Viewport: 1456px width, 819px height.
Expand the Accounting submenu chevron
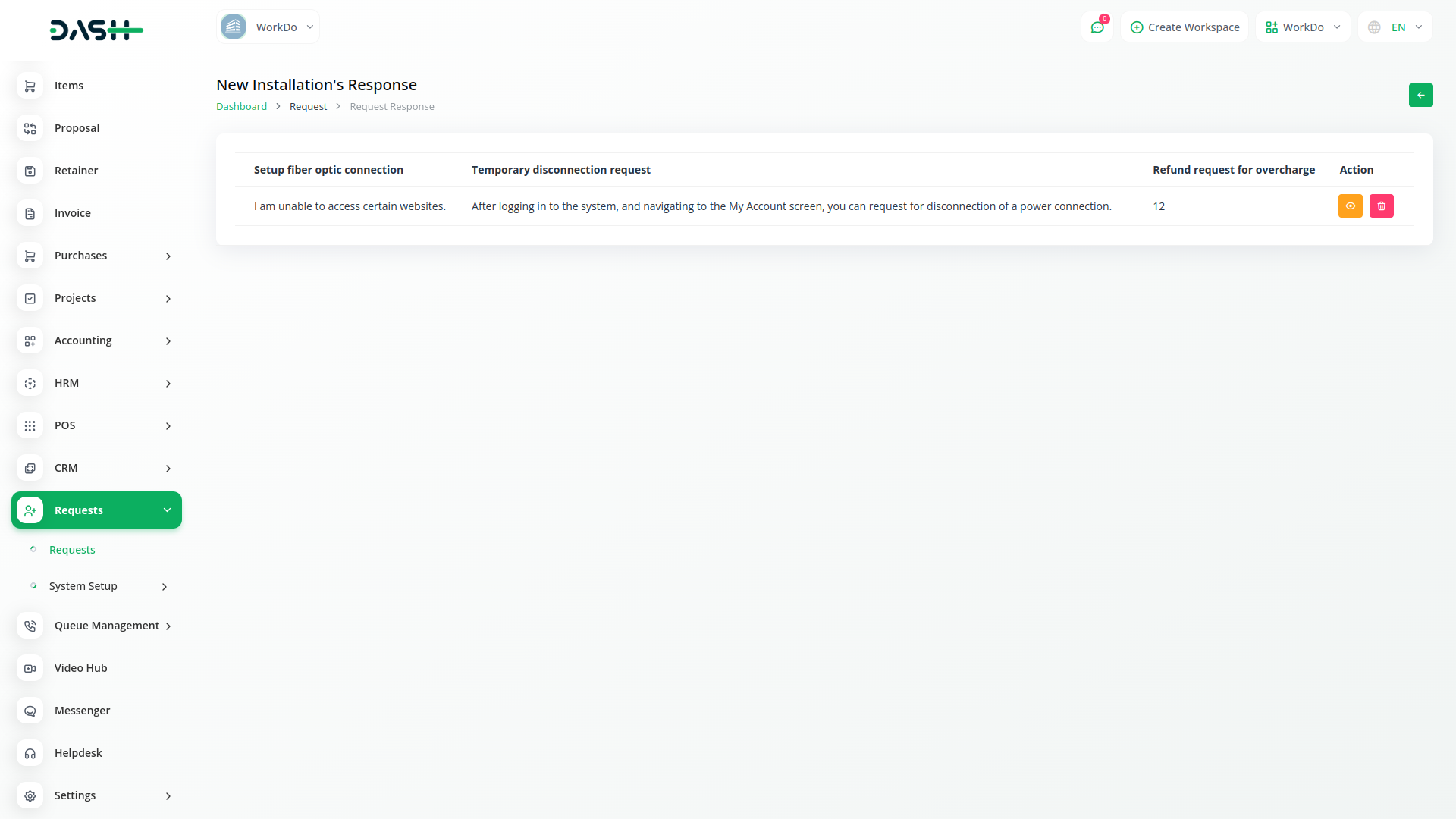coord(168,341)
